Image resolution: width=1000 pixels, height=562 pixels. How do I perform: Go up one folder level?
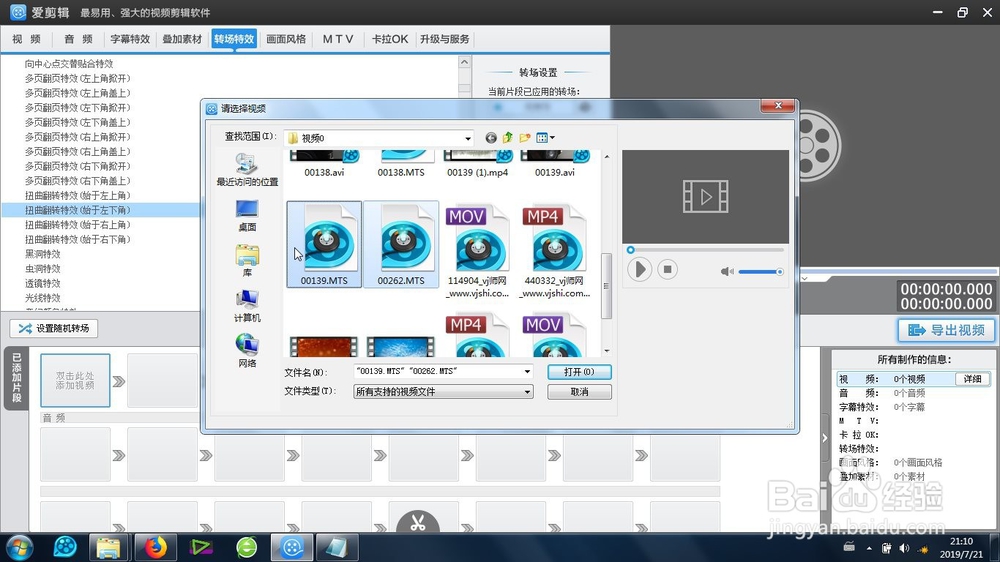coord(508,138)
